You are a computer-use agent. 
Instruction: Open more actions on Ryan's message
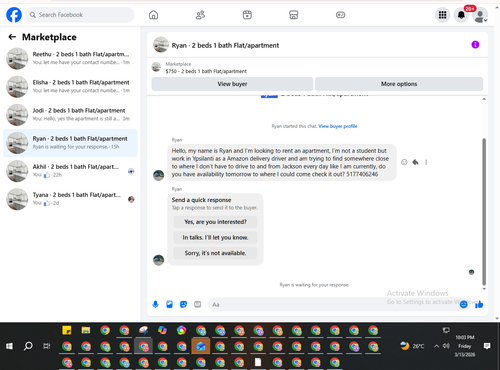(426, 162)
